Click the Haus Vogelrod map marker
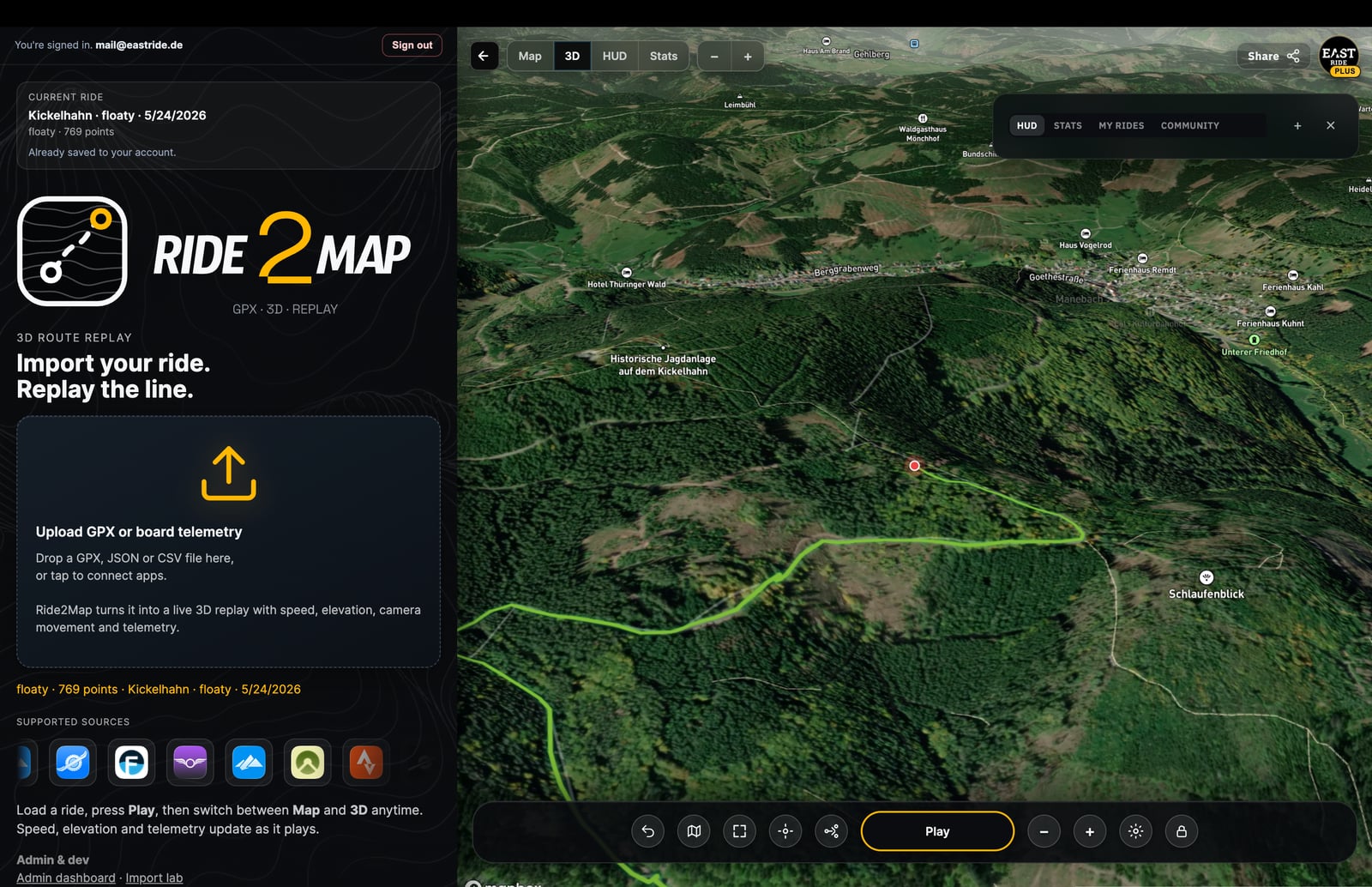Viewport: 1372px width, 887px height. (x=1086, y=233)
